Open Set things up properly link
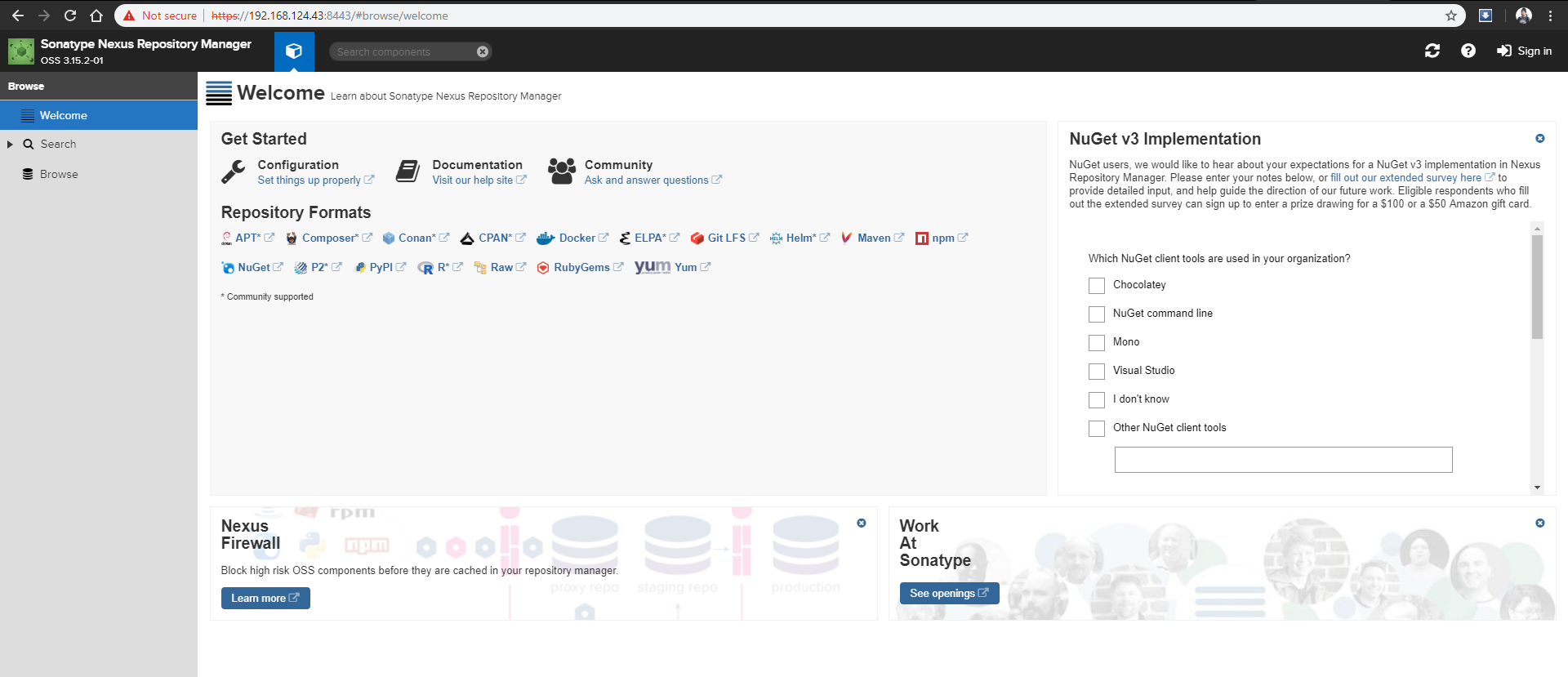Image resolution: width=1568 pixels, height=677 pixels. coord(315,180)
